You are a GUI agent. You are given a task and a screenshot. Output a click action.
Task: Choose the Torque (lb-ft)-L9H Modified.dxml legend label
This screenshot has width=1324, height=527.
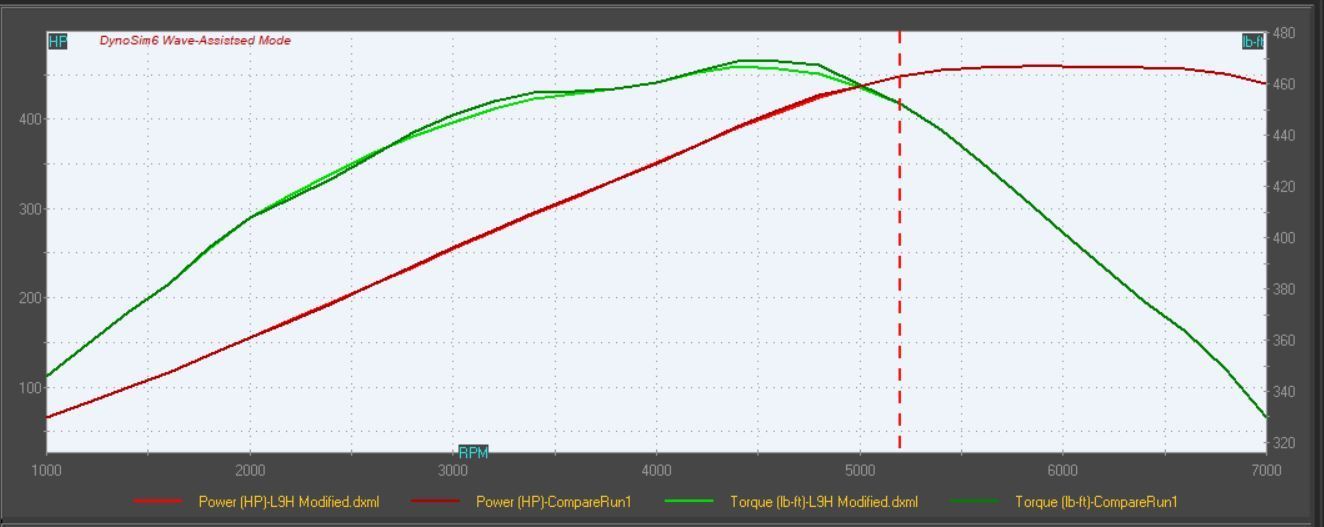coord(823,502)
